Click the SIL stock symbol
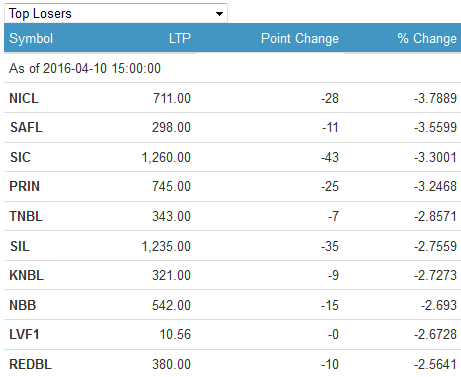The image size is (461, 377). [x=20, y=246]
